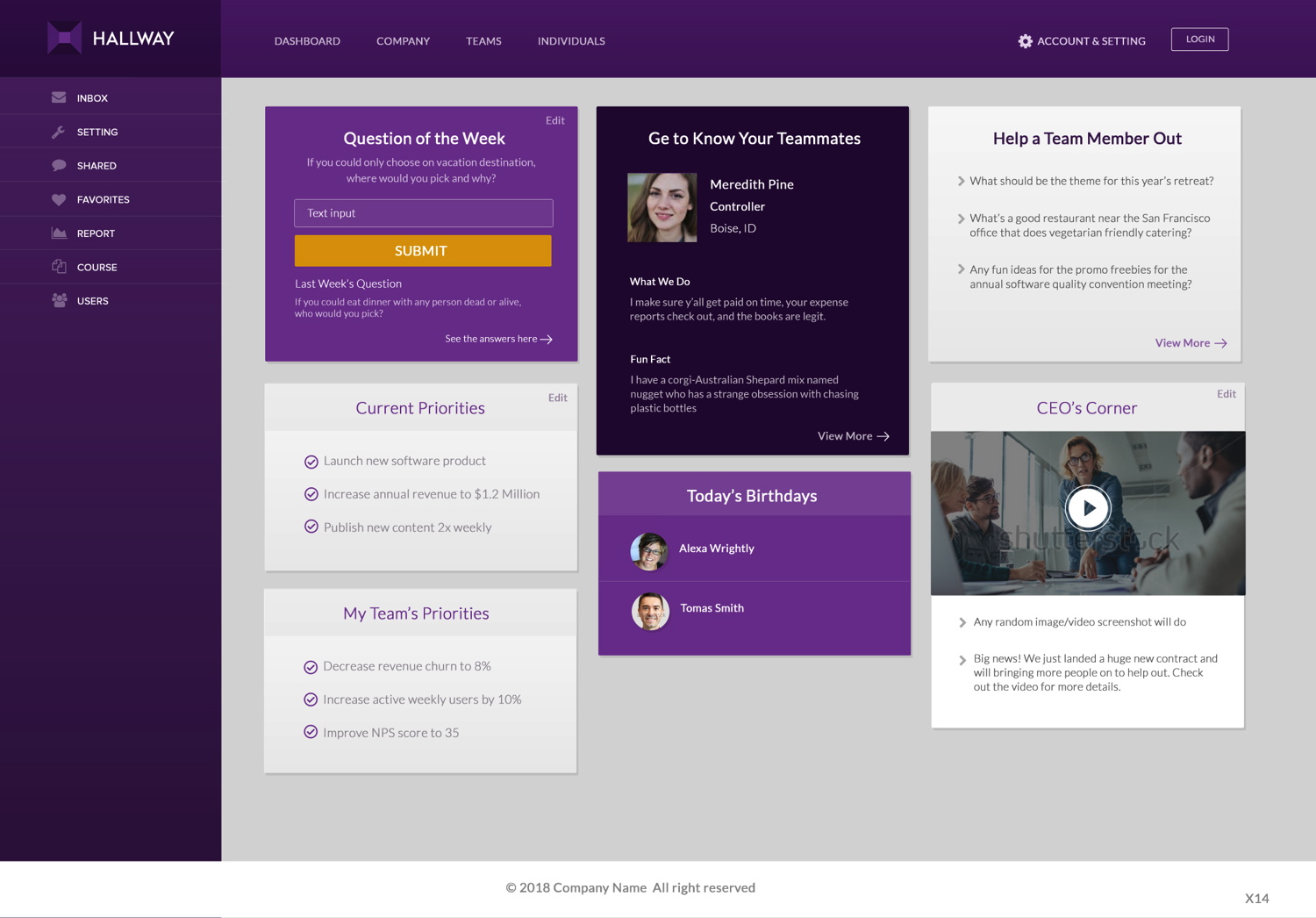Open Users via the people icon
Viewport: 1316px width, 918px height.
[x=58, y=300]
